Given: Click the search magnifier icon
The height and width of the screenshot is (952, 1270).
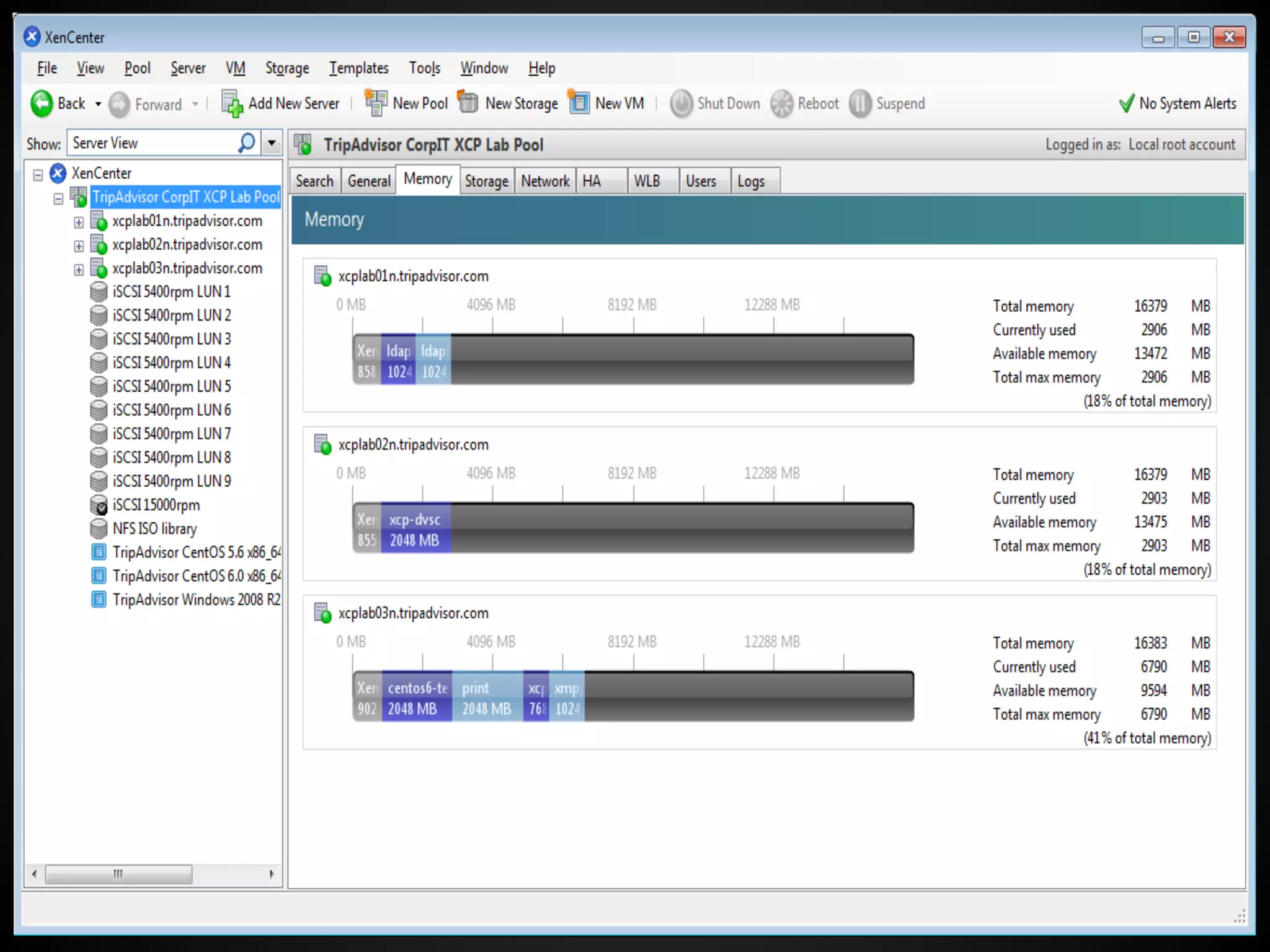Looking at the screenshot, I should click(246, 143).
